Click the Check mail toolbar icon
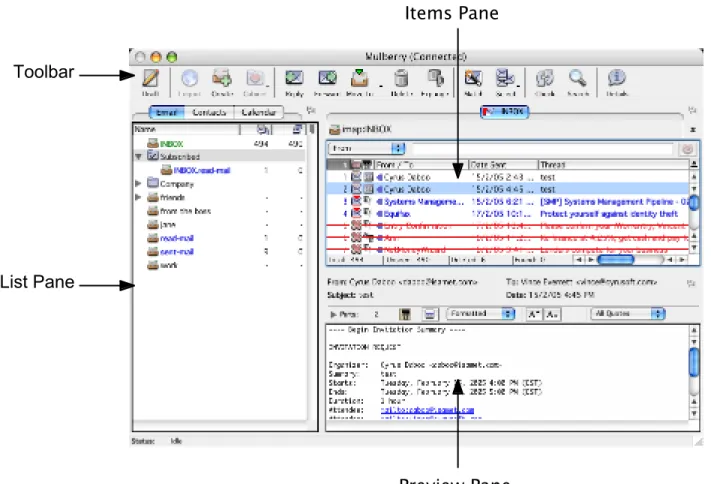Viewport: 711px width, 484px height. (545, 78)
